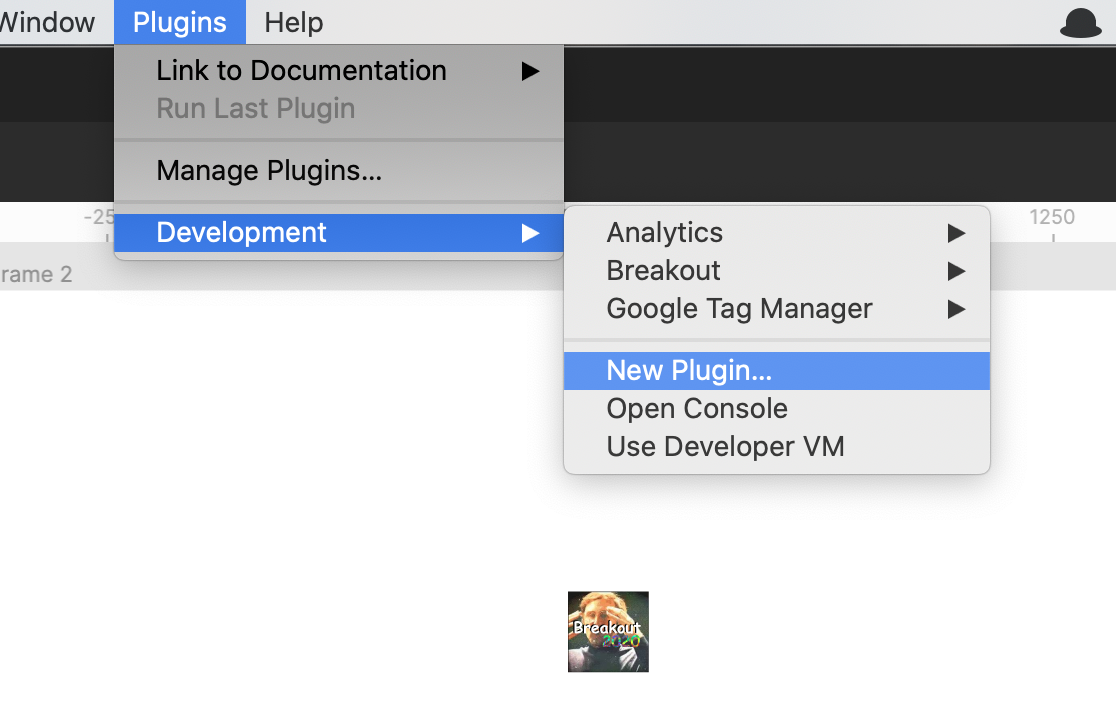
Task: Select the Development menu entry
Action: click(x=339, y=233)
